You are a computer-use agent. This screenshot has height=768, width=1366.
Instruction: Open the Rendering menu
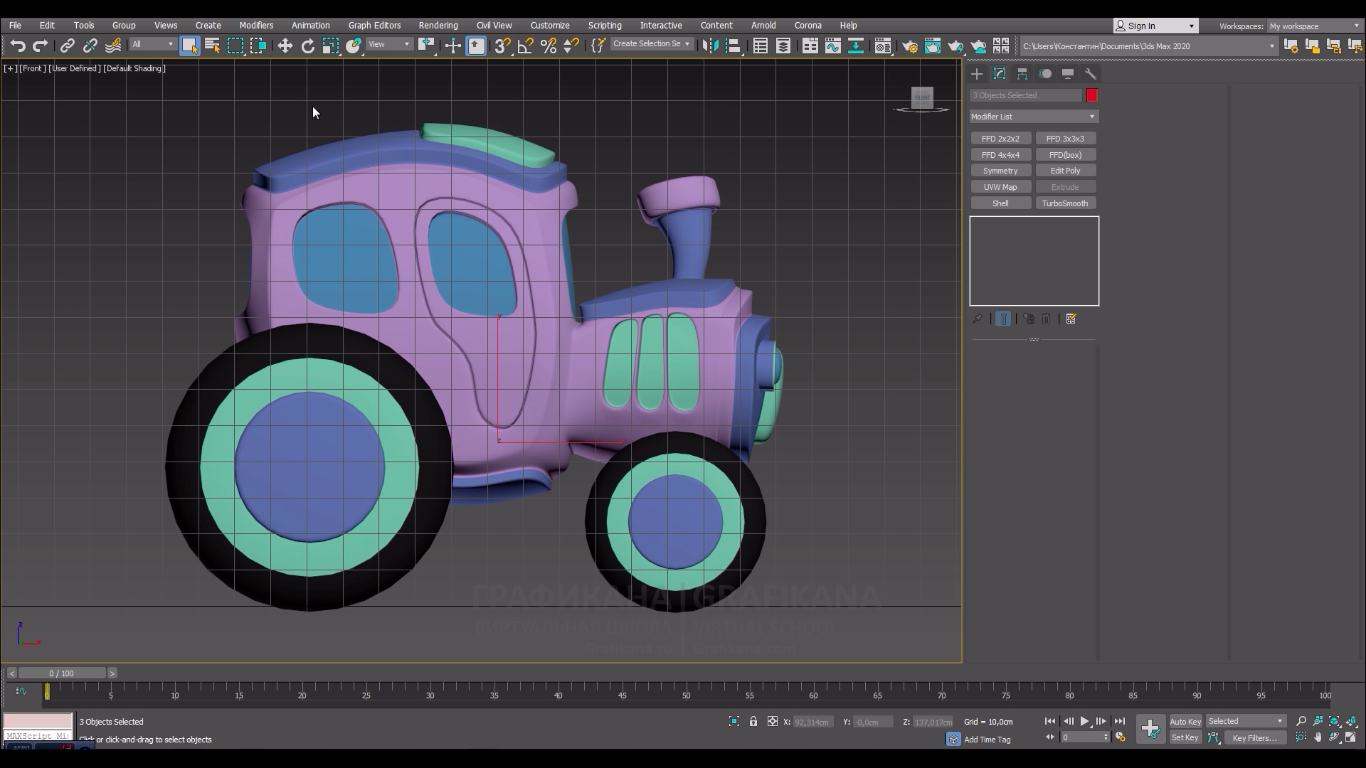click(x=438, y=25)
